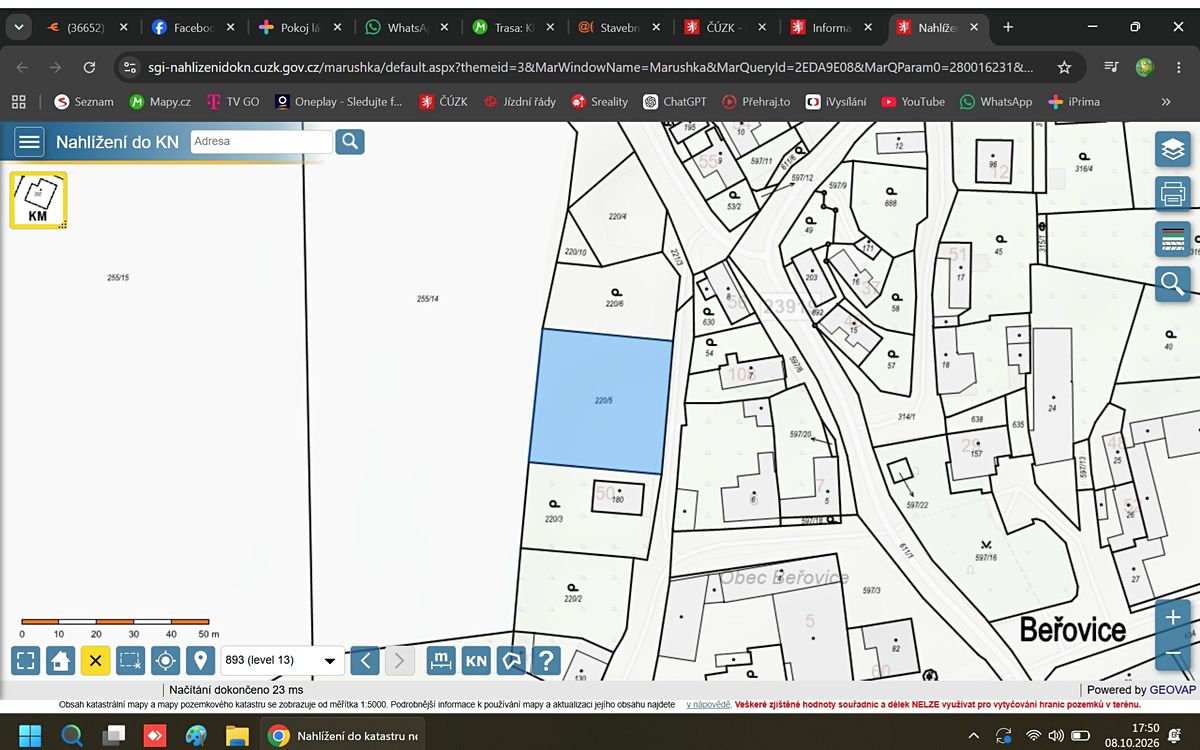Activate the rectangle selection tool
1200x750 pixels.
click(130, 660)
